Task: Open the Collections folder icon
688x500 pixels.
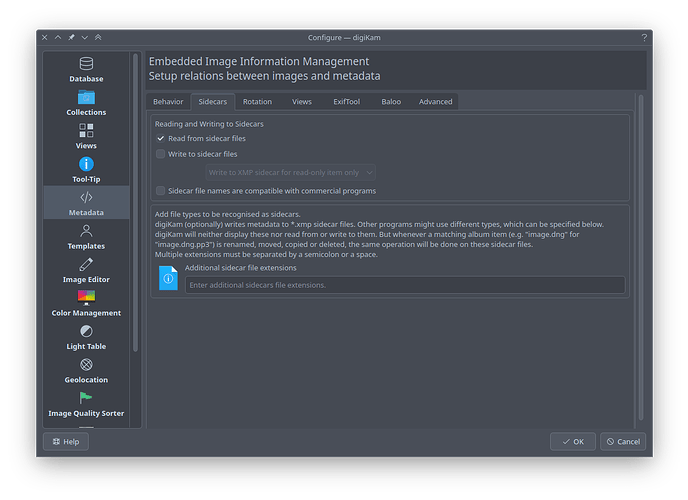Action: point(86,97)
